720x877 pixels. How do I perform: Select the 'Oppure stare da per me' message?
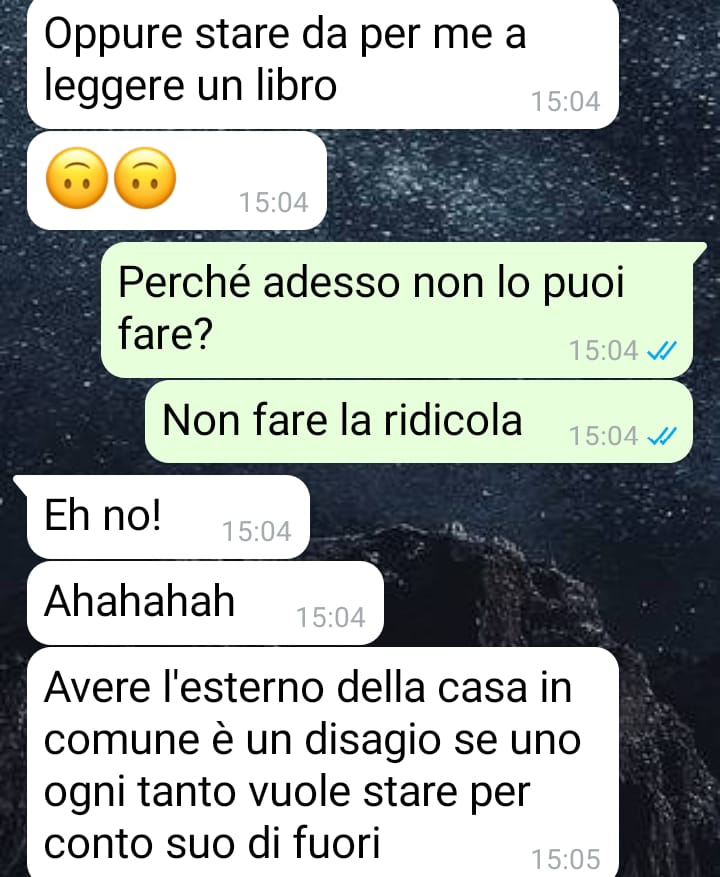pos(323,64)
